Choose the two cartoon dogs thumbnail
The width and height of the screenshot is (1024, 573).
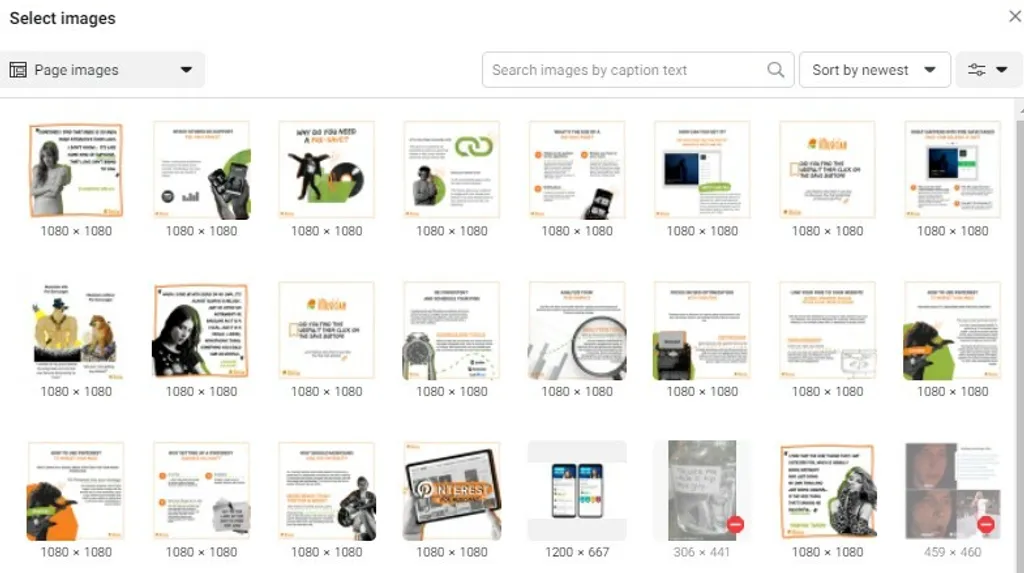[x=76, y=330]
